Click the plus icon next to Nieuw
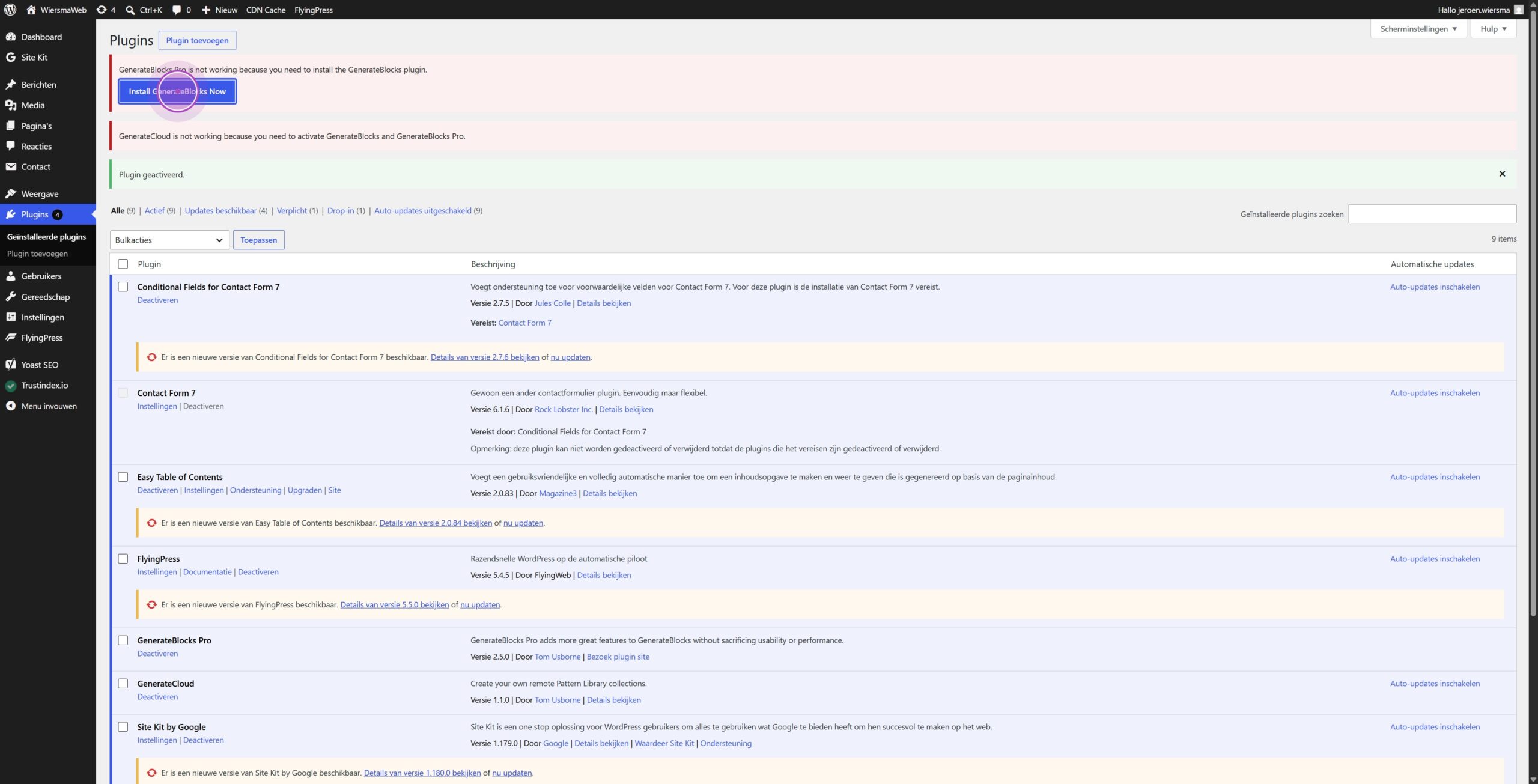 pos(205,10)
